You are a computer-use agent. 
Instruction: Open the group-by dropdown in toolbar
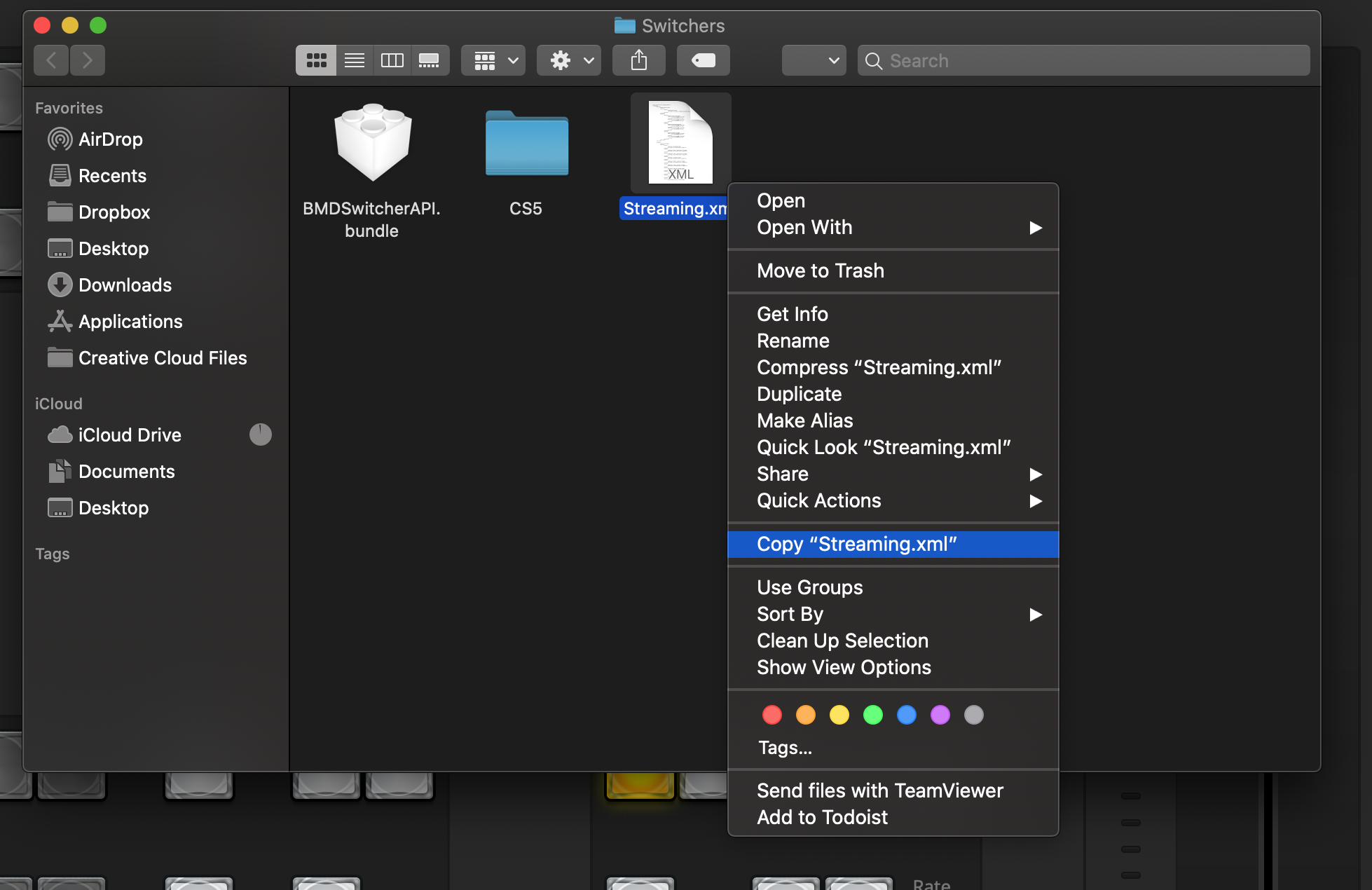(x=493, y=60)
